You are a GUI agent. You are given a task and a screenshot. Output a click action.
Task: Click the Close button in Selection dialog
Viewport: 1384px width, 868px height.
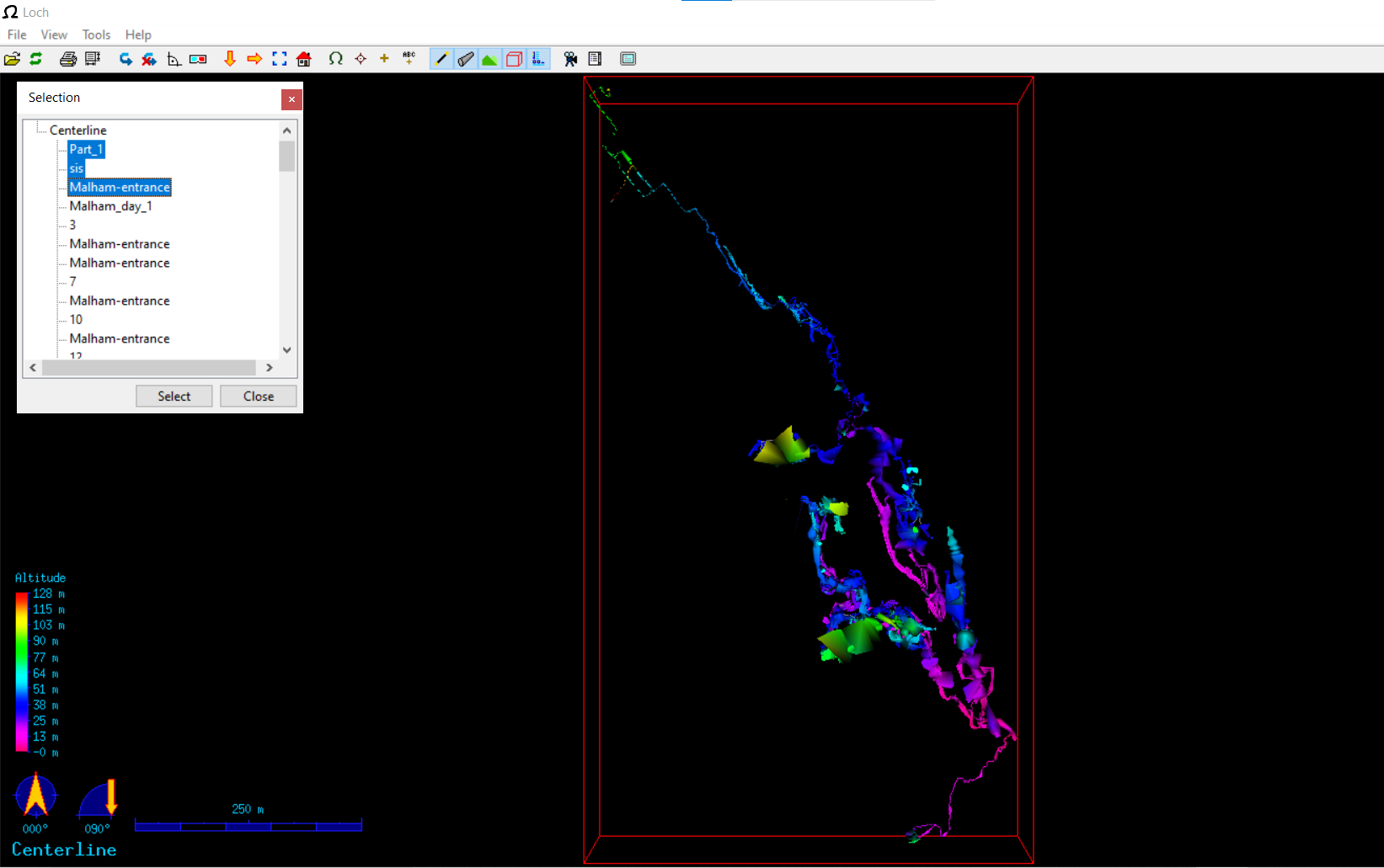(259, 397)
